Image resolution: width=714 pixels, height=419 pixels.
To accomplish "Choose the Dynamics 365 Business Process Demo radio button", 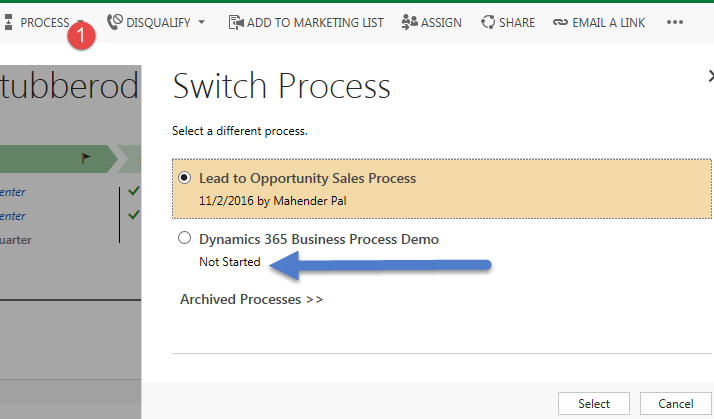I will tap(184, 239).
